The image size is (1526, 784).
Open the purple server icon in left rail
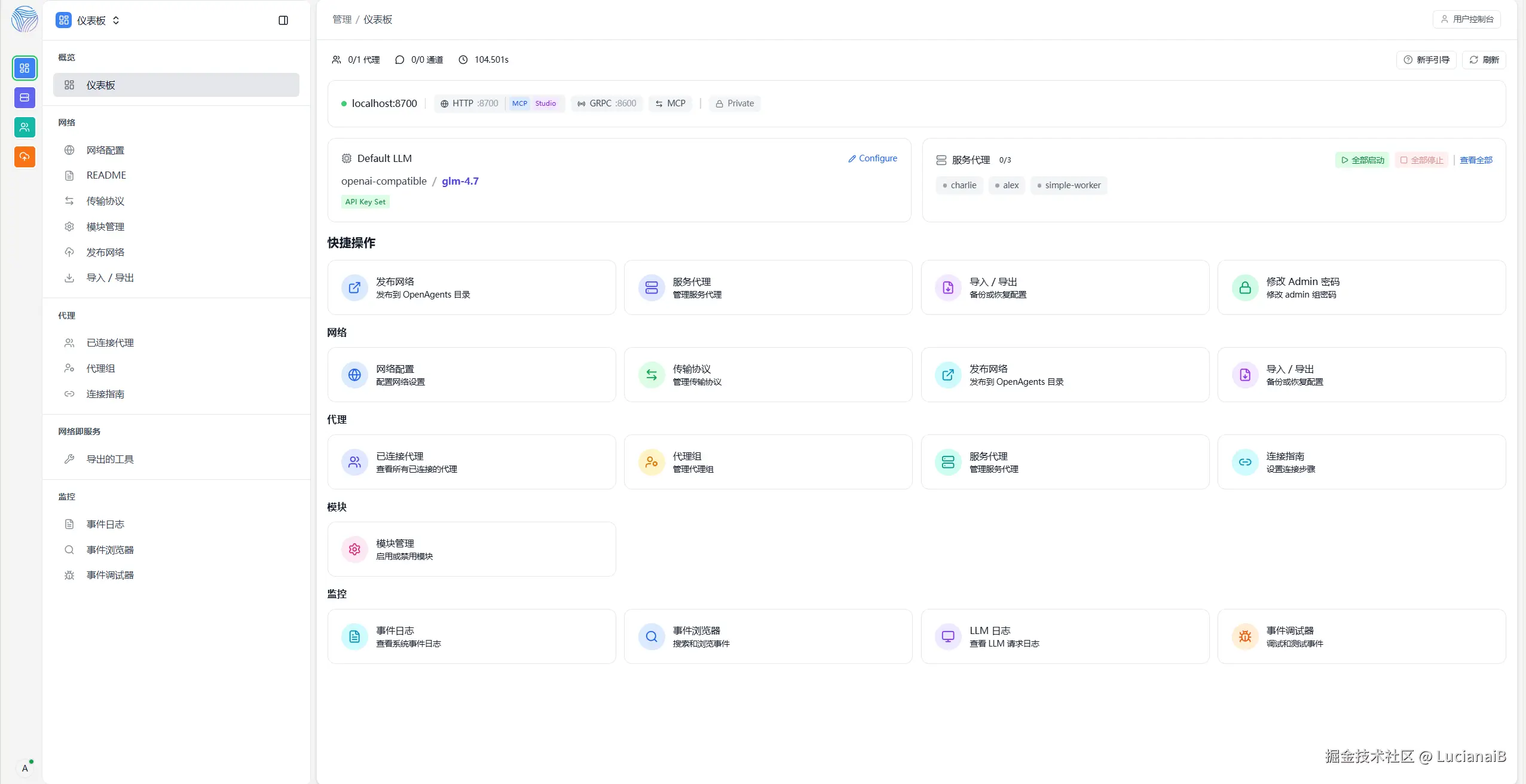[x=25, y=97]
